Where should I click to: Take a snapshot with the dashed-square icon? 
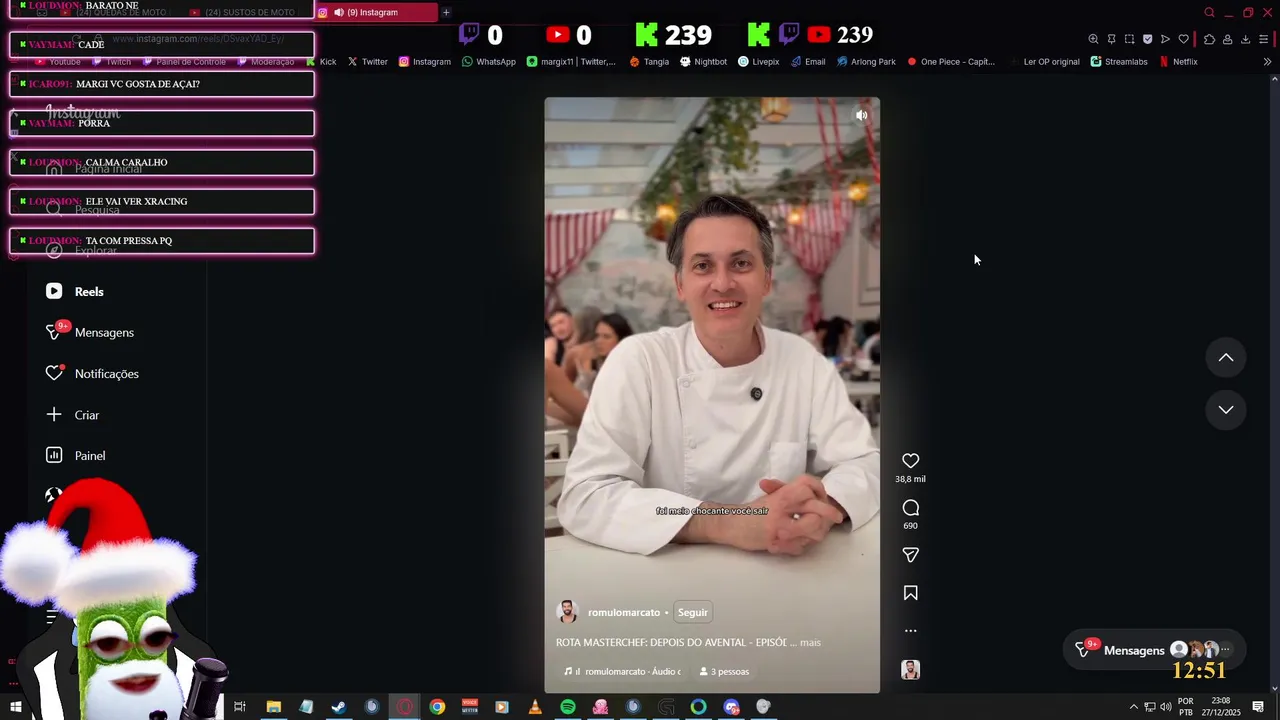coord(1129,39)
